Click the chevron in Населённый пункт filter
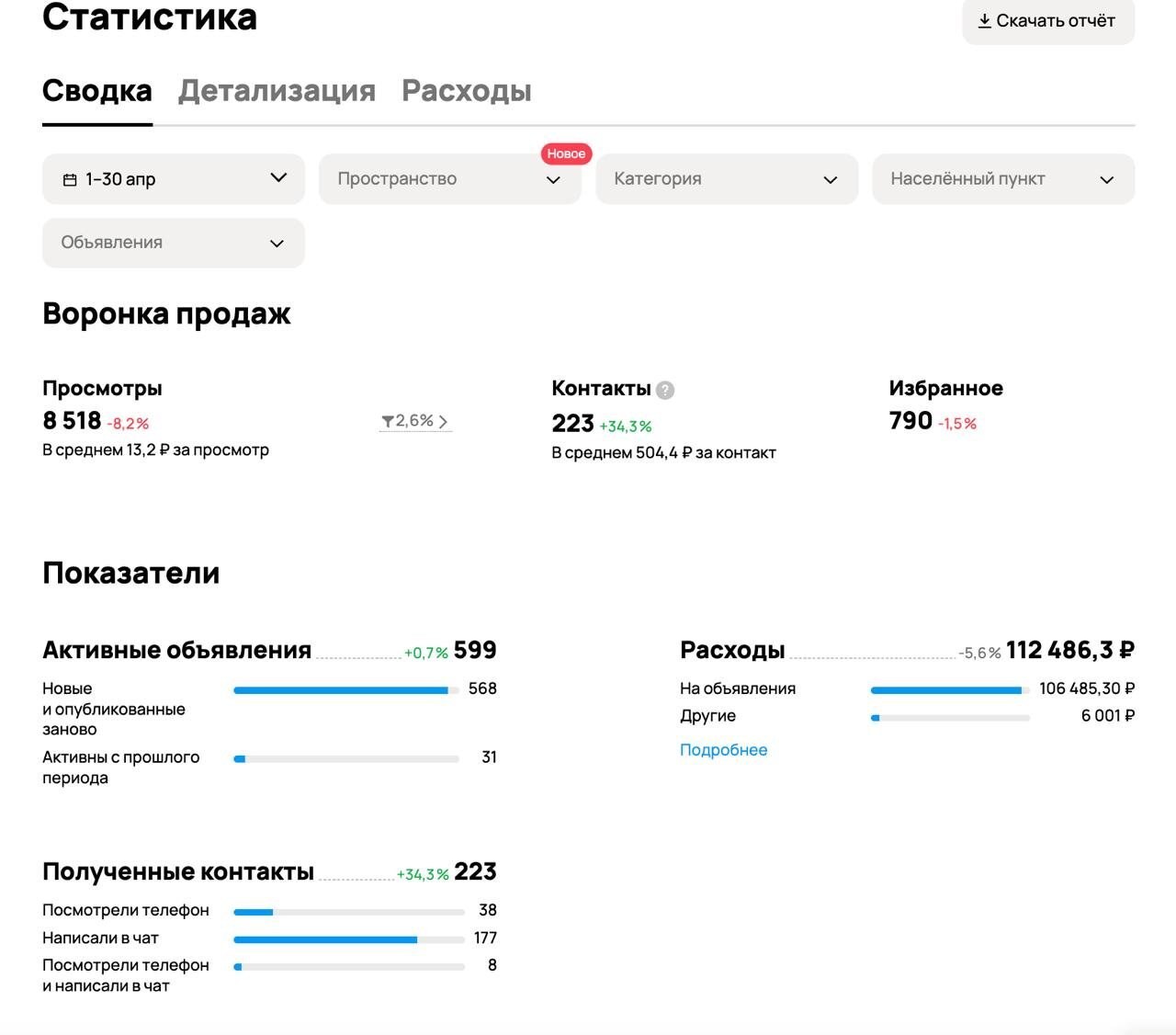The image size is (1176, 1035). pyautogui.click(x=1107, y=180)
